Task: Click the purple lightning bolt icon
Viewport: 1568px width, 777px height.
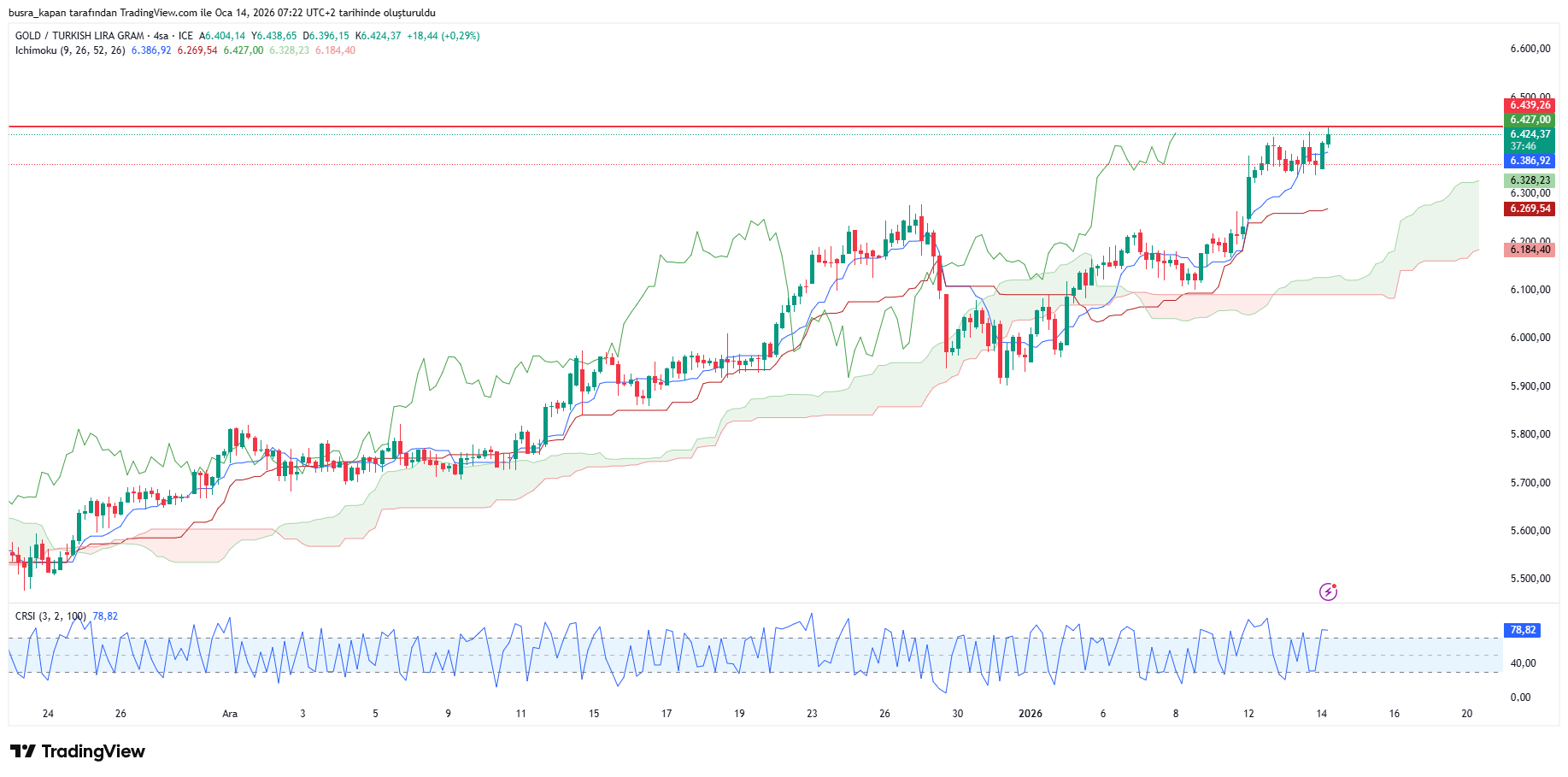Action: pyautogui.click(x=1328, y=592)
